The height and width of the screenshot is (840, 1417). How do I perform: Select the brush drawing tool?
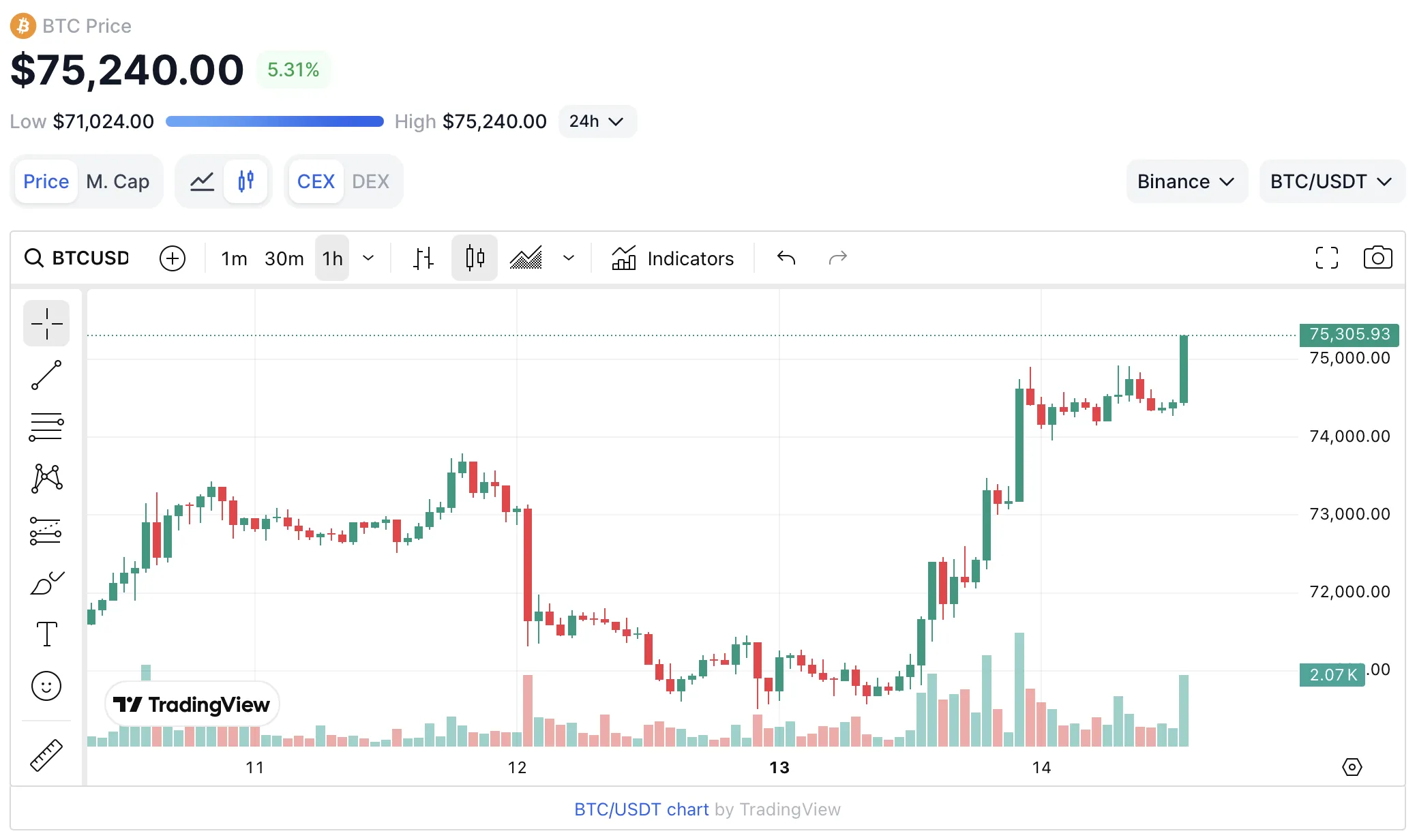click(46, 584)
